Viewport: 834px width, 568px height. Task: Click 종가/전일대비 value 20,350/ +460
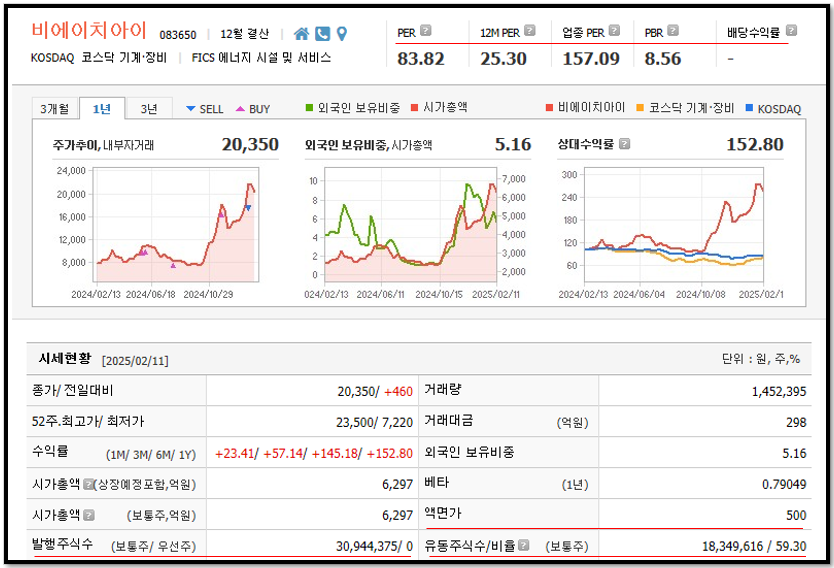coord(375,391)
